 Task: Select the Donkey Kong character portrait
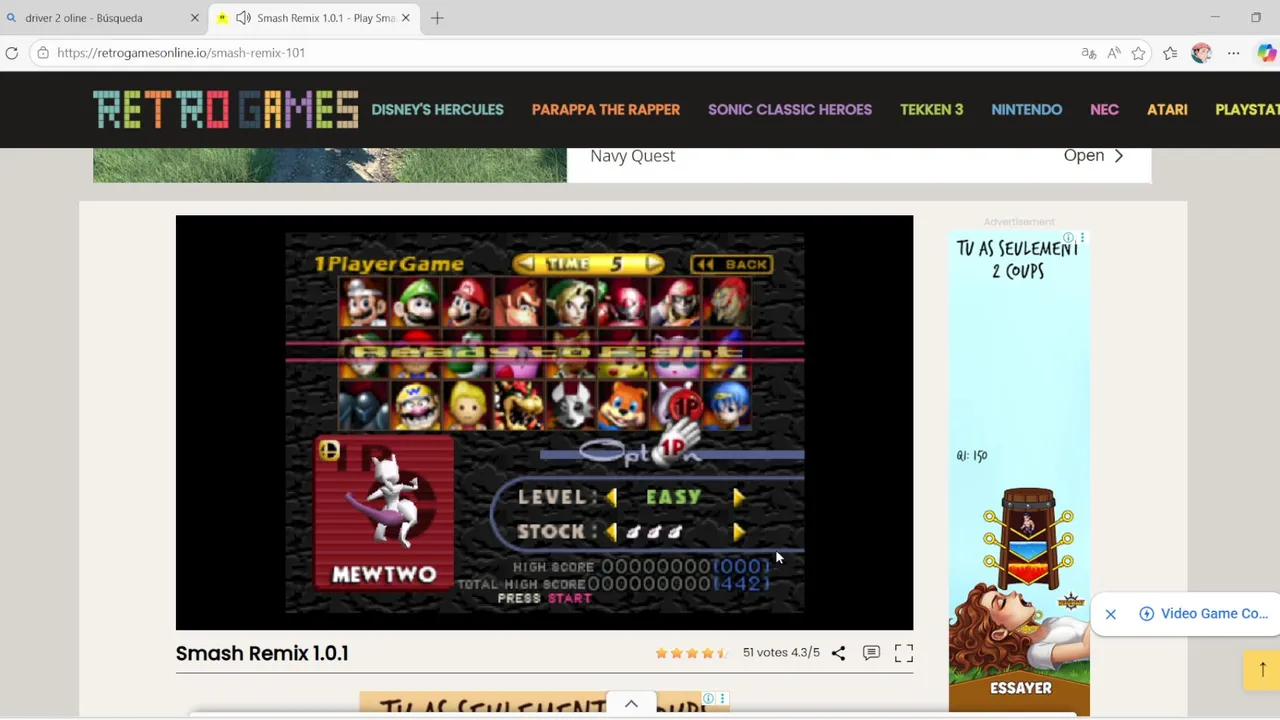(x=519, y=303)
